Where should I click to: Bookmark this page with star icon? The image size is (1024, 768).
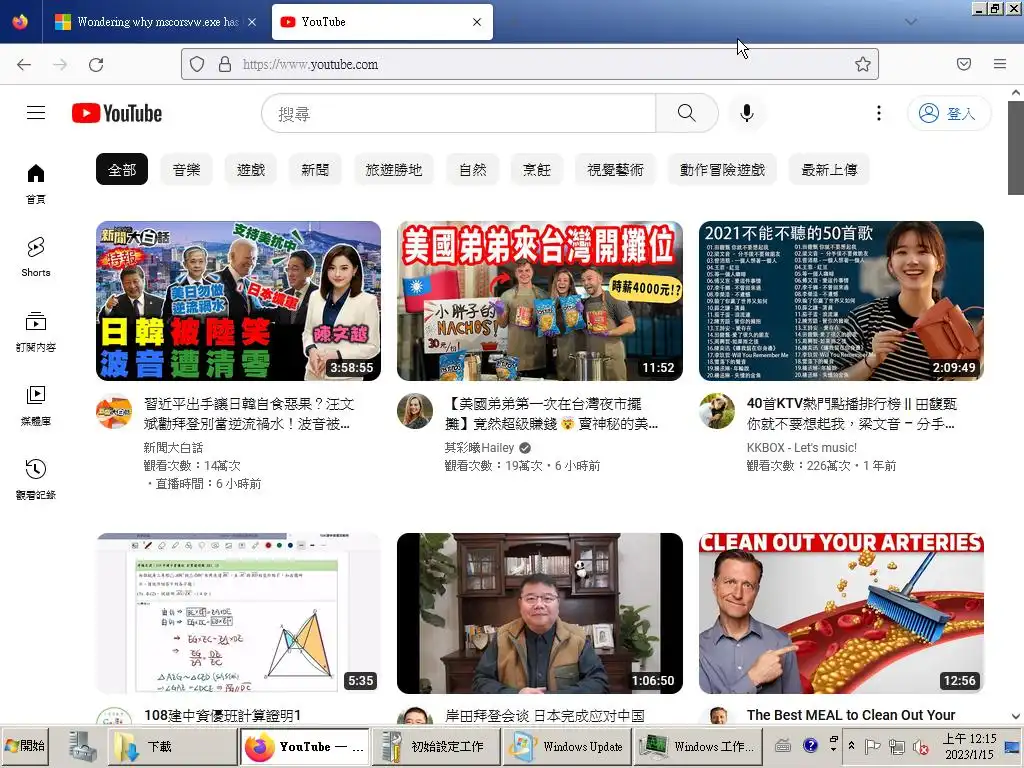[863, 64]
